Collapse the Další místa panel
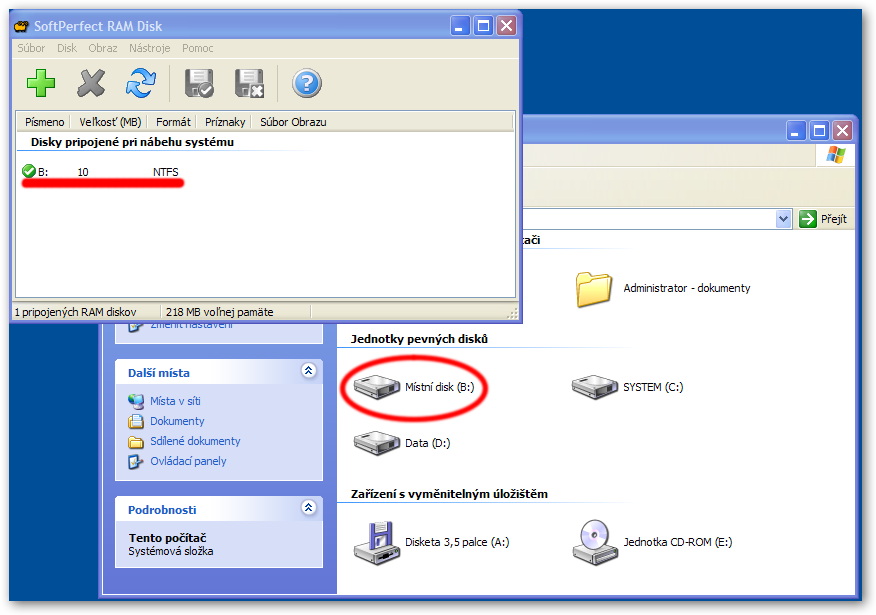The height and width of the screenshot is (615, 876). coord(308,370)
